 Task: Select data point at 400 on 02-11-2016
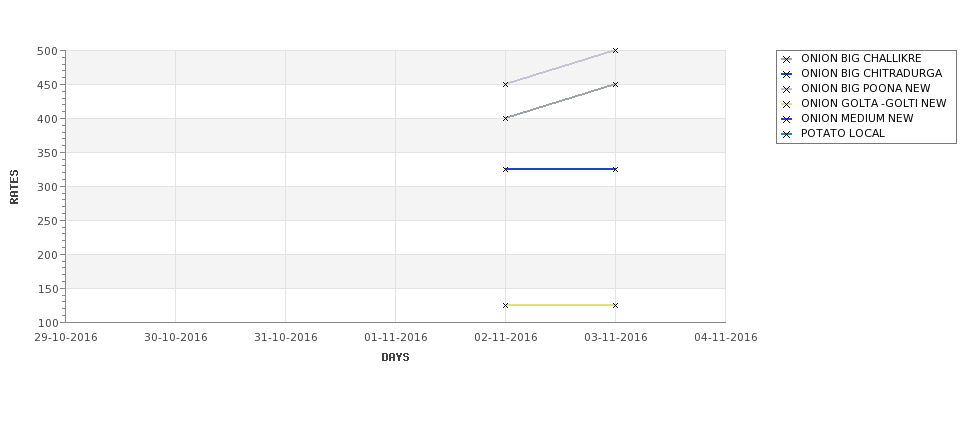506,118
